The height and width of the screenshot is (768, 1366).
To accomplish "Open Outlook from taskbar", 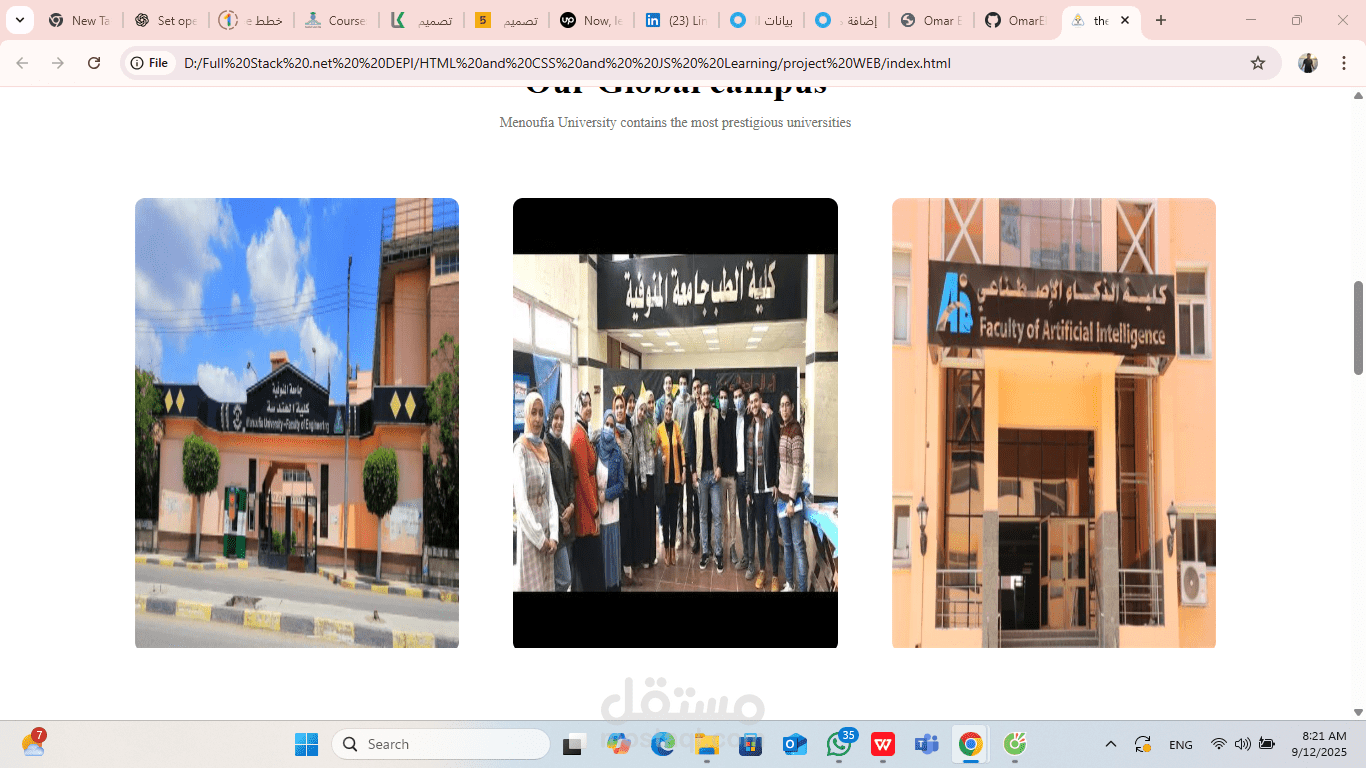I will tap(795, 744).
